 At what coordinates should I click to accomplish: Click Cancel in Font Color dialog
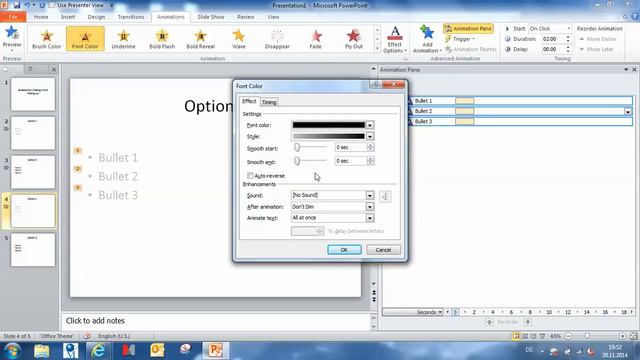pyautogui.click(x=383, y=250)
